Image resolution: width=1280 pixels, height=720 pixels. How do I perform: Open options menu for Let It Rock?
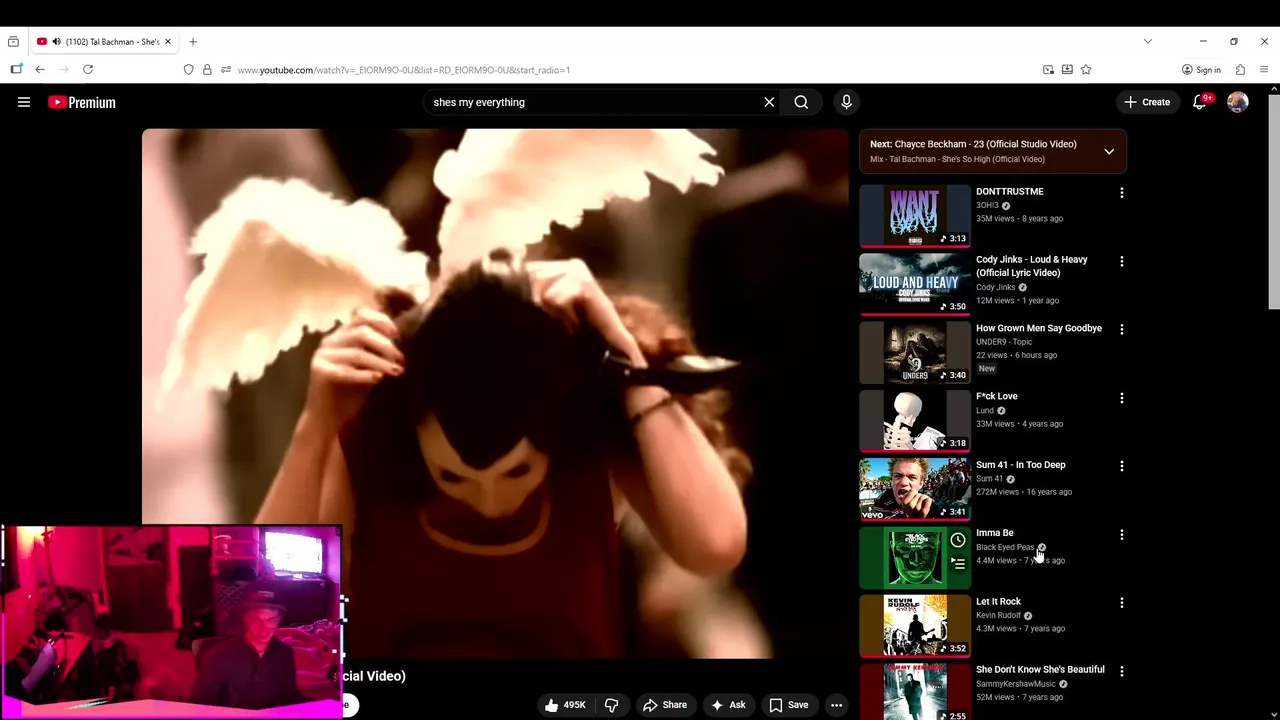click(1121, 603)
